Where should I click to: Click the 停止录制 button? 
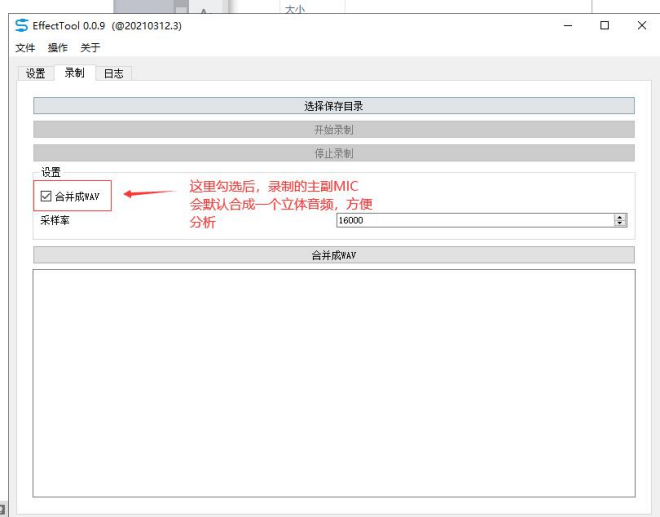[x=334, y=153]
